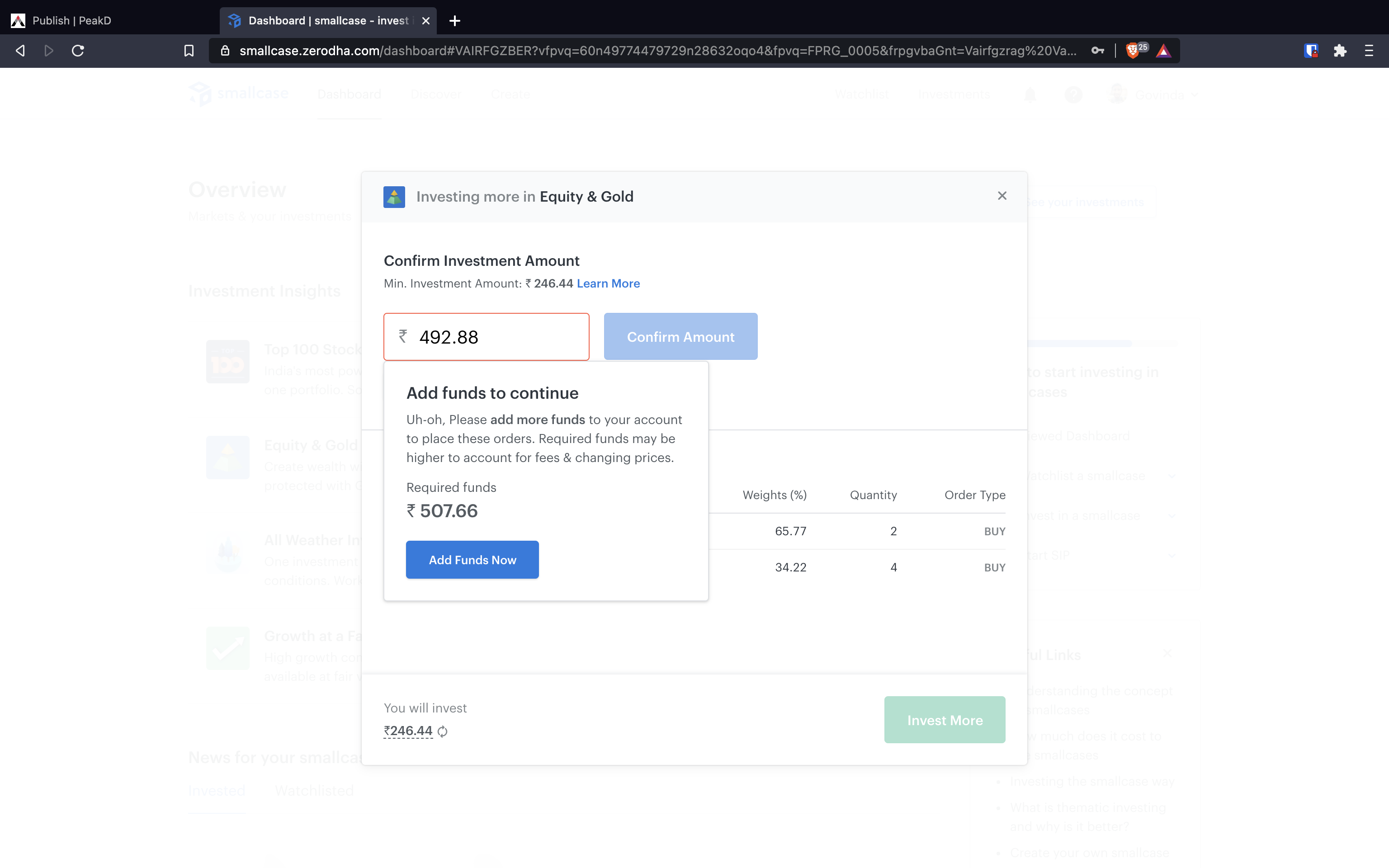
Task: Expand the Watchlist a smallcase item
Action: point(1172,476)
